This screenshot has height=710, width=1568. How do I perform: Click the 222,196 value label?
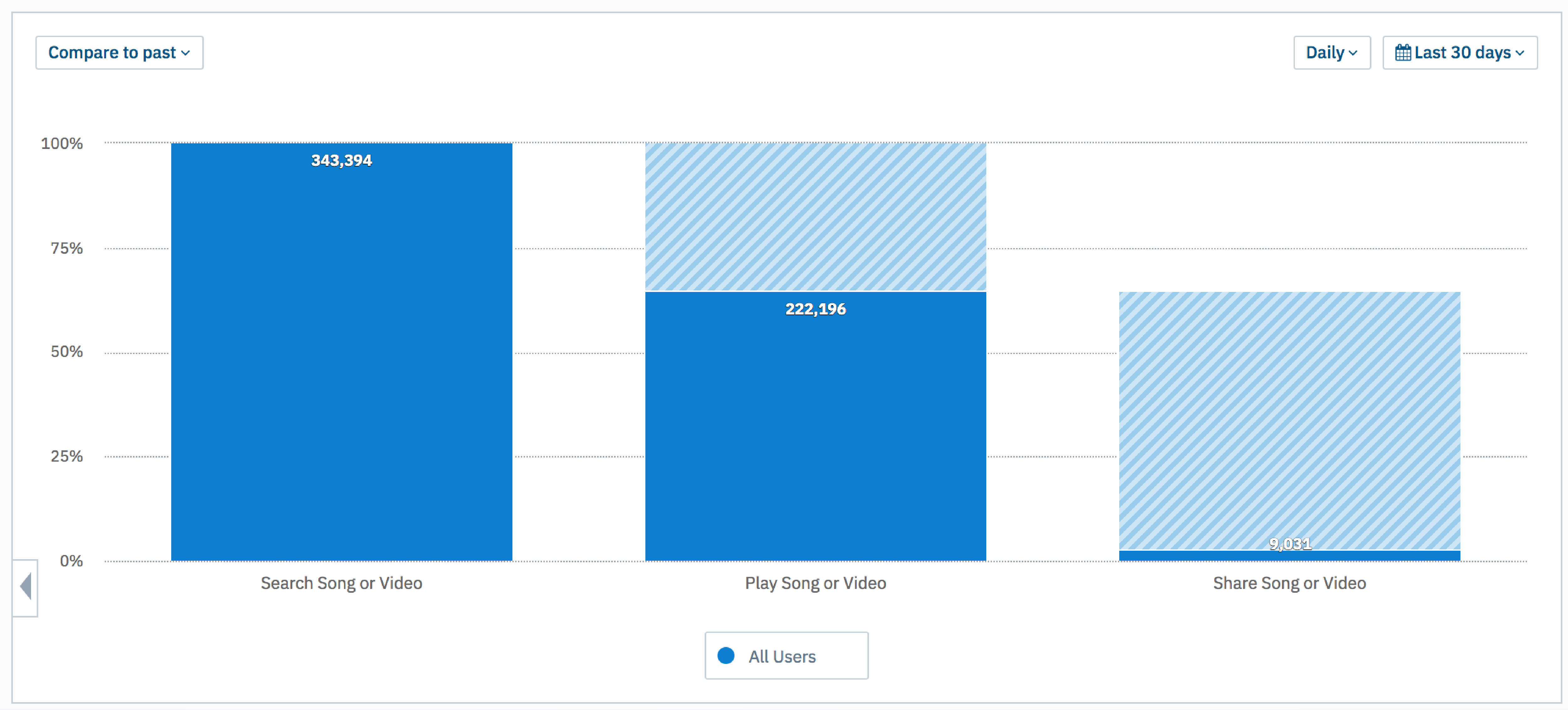[x=815, y=309]
